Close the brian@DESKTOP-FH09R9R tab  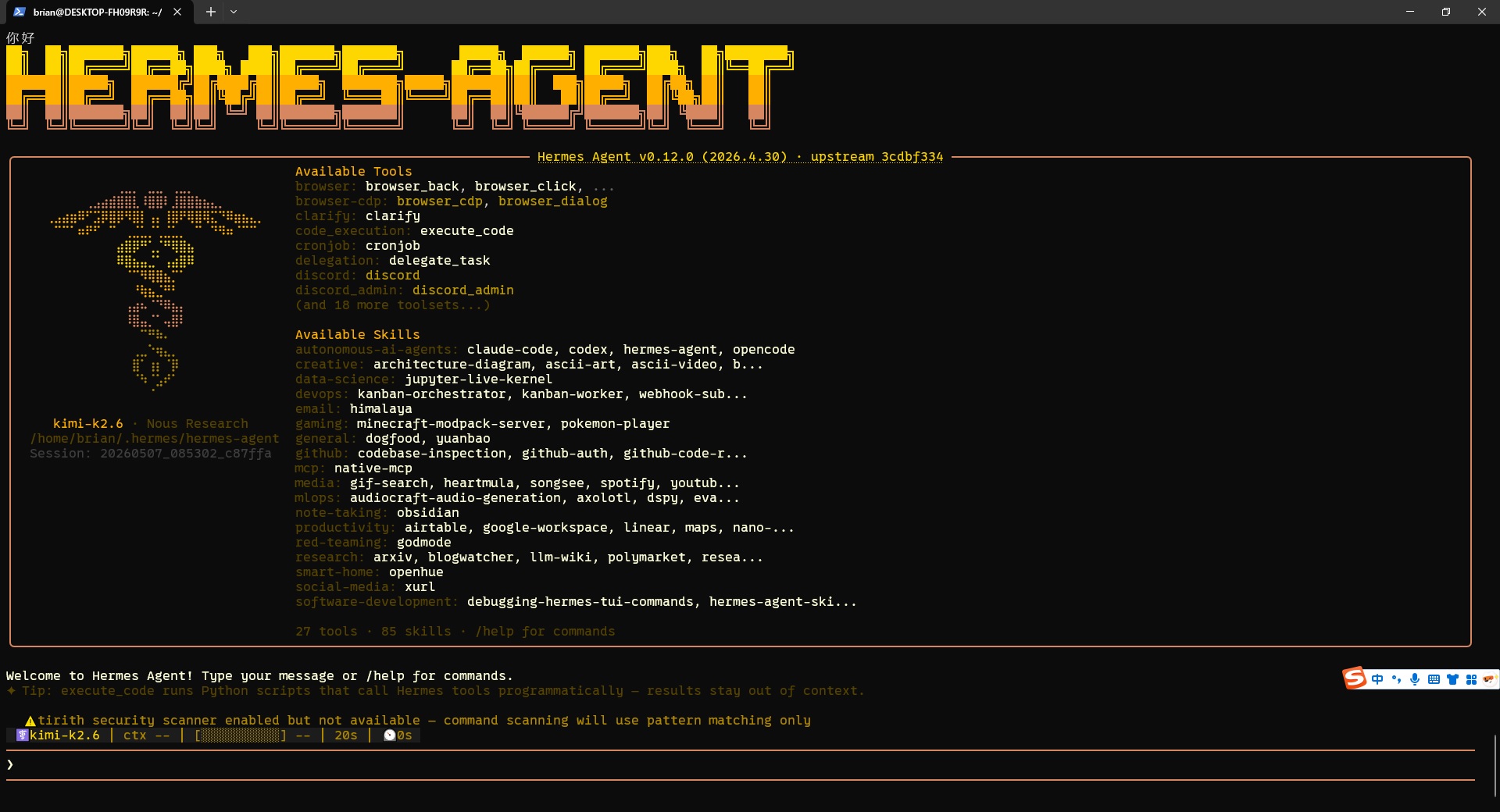tap(177, 12)
